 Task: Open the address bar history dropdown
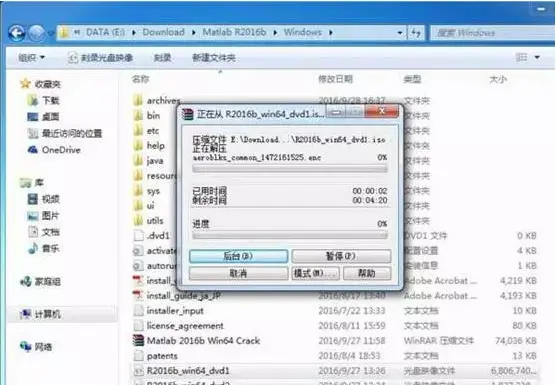(400, 33)
